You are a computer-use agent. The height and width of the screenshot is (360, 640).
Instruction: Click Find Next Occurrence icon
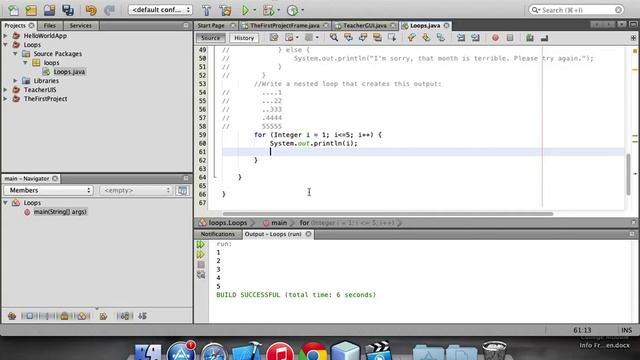coord(363,38)
